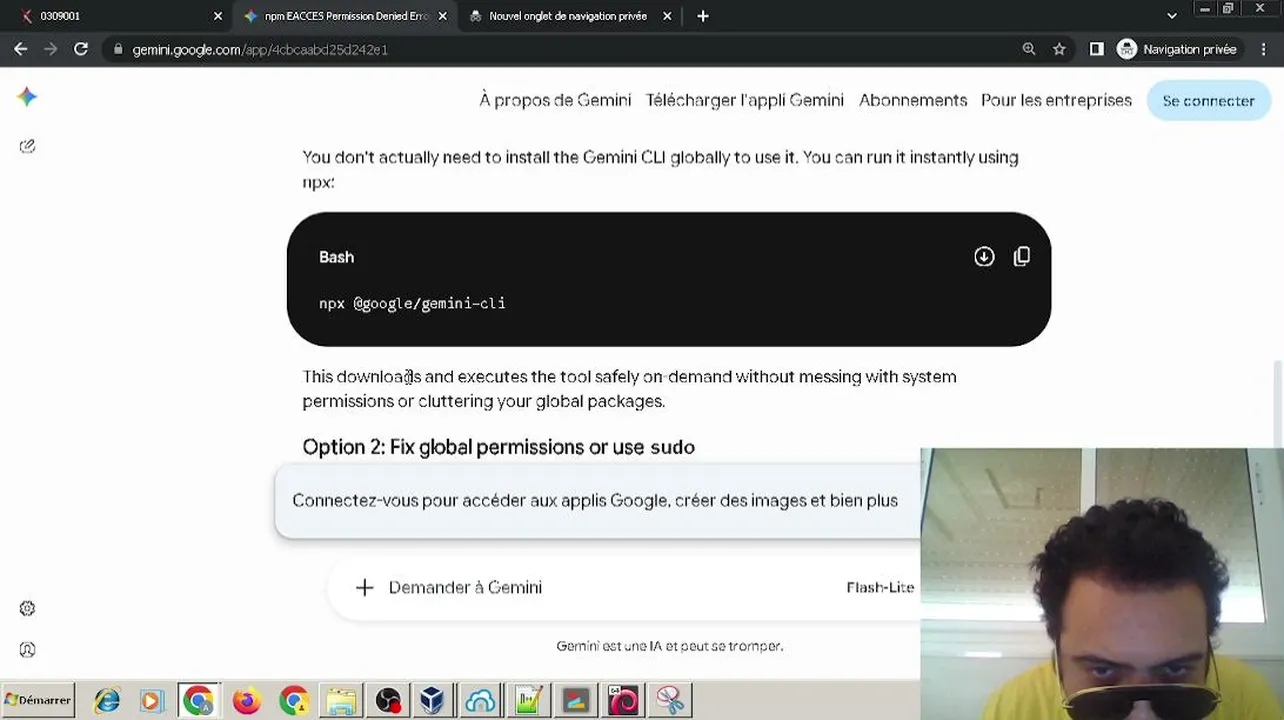This screenshot has height=720, width=1284.
Task: Click the bottom sidebar icon below settings
Action: click(27, 649)
